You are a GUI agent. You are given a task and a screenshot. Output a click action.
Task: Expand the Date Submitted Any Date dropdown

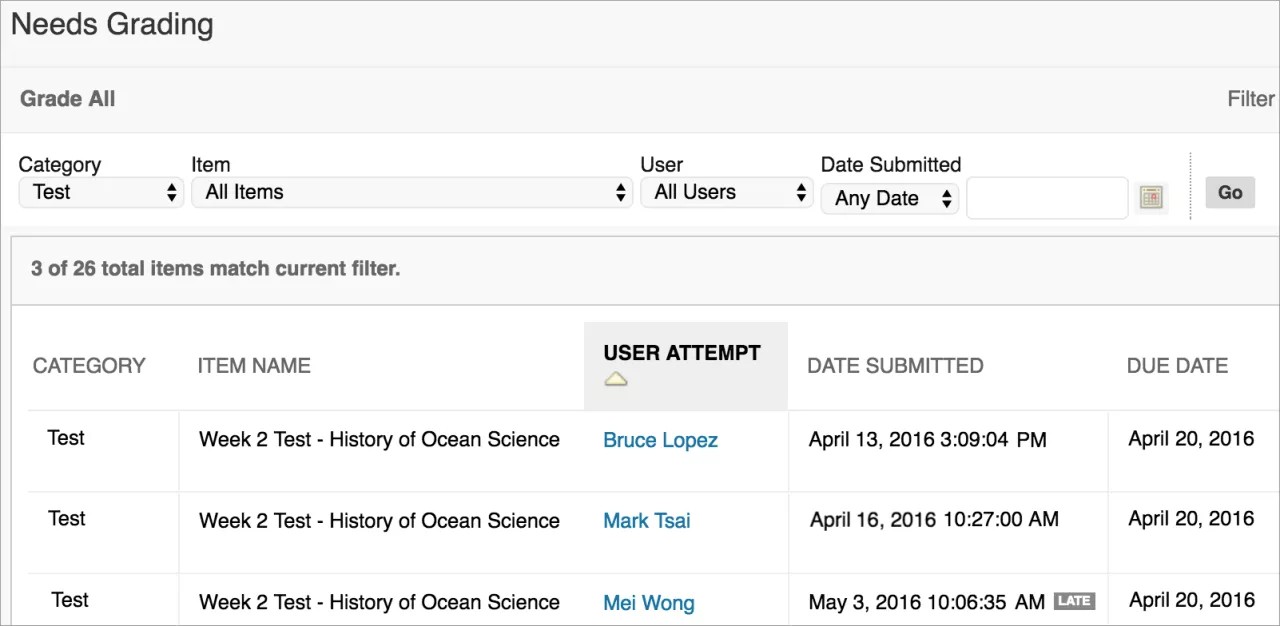point(889,198)
